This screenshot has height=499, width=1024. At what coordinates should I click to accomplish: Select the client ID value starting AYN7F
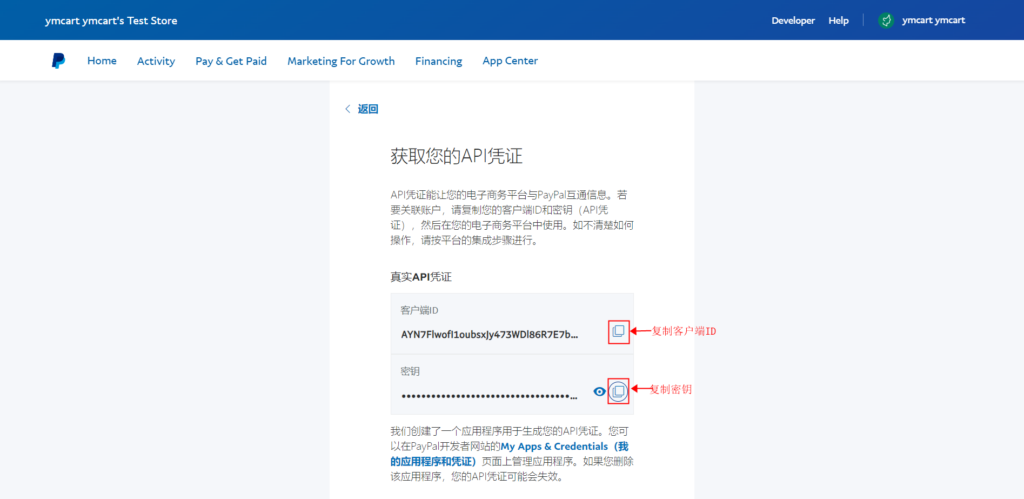pyautogui.click(x=489, y=334)
